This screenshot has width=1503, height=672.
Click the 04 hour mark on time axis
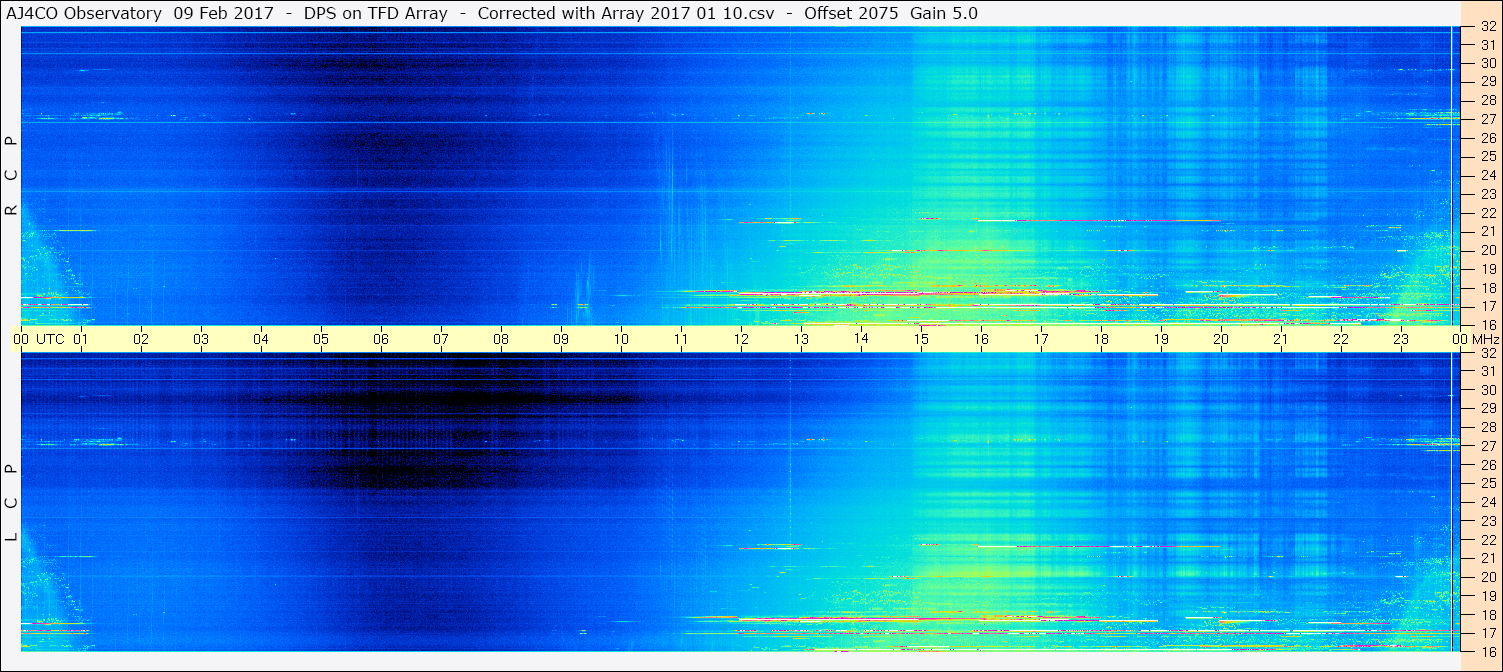(x=261, y=339)
